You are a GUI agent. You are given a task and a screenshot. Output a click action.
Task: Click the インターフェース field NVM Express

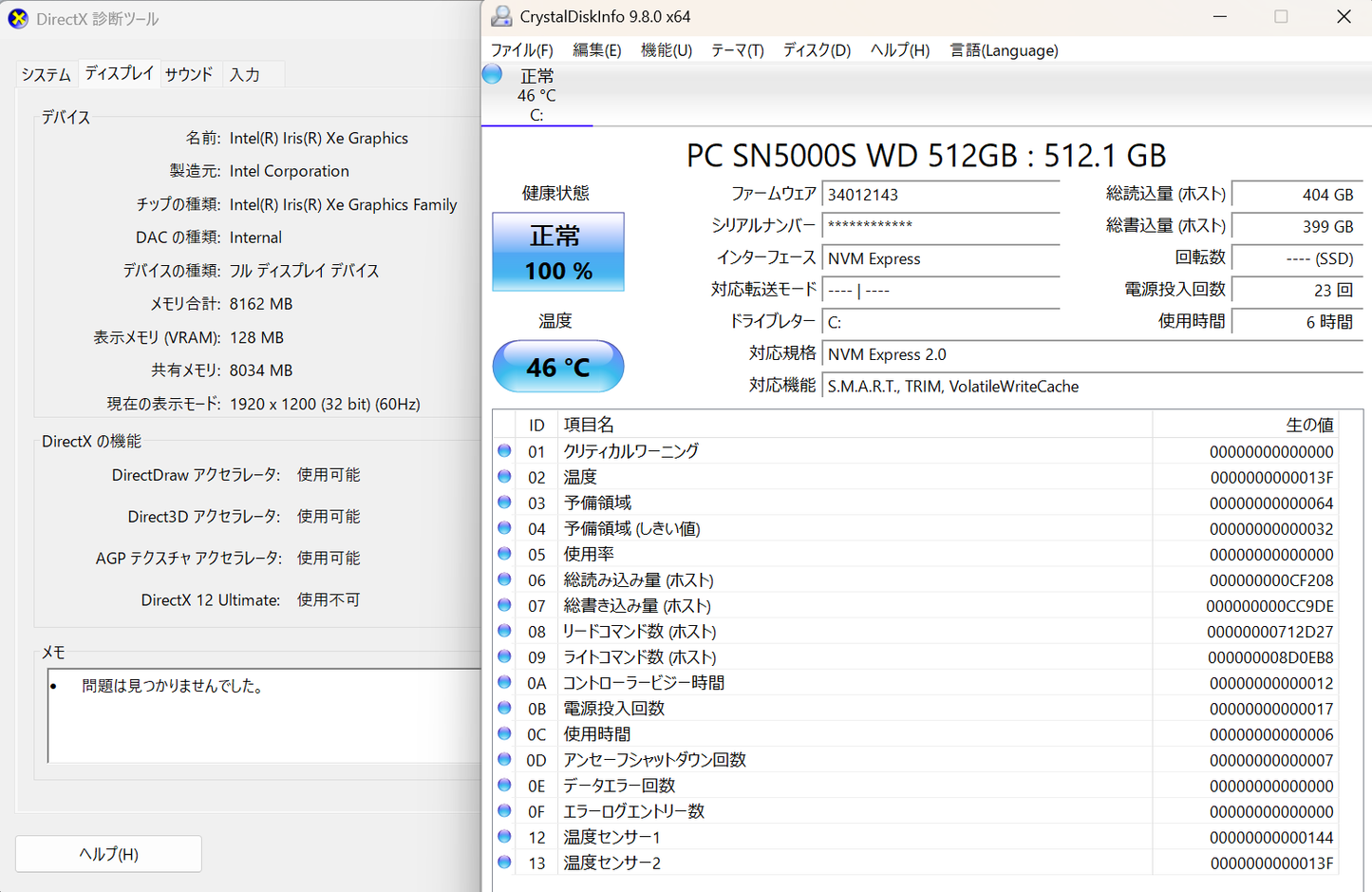click(941, 258)
